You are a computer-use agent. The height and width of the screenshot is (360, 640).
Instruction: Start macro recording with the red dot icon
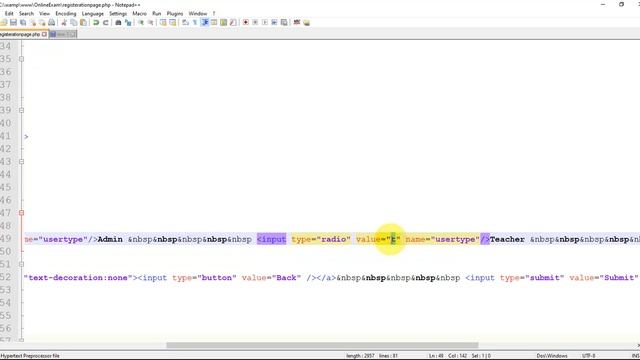pyautogui.click(x=246, y=22)
